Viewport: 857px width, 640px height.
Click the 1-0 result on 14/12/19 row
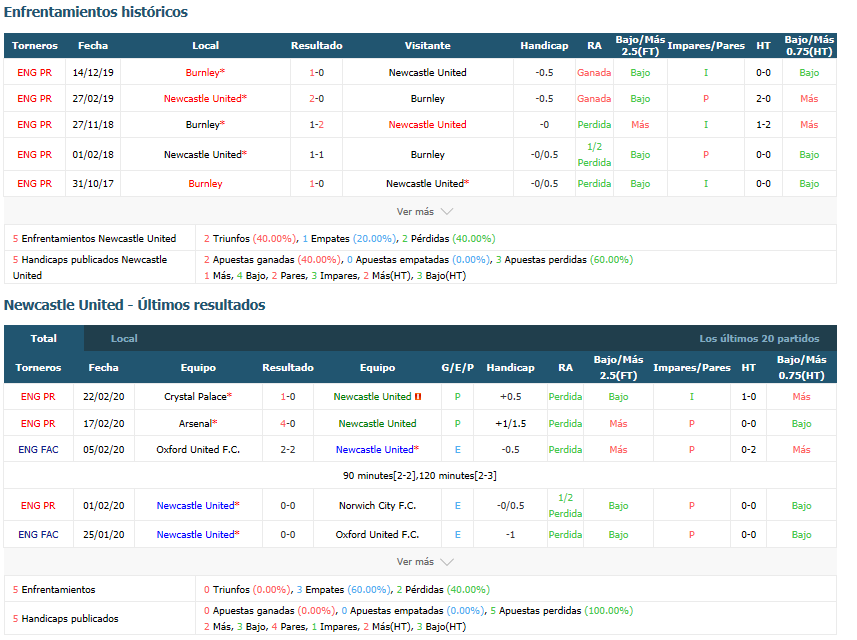pos(316,72)
